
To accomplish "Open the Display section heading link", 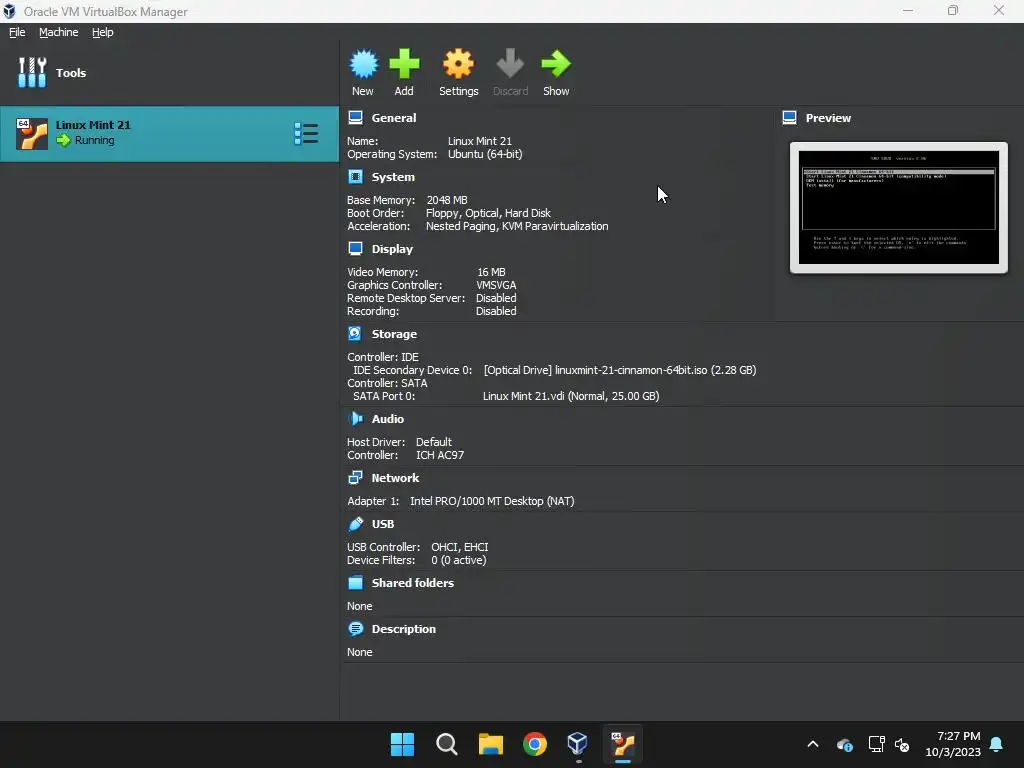I will (392, 249).
